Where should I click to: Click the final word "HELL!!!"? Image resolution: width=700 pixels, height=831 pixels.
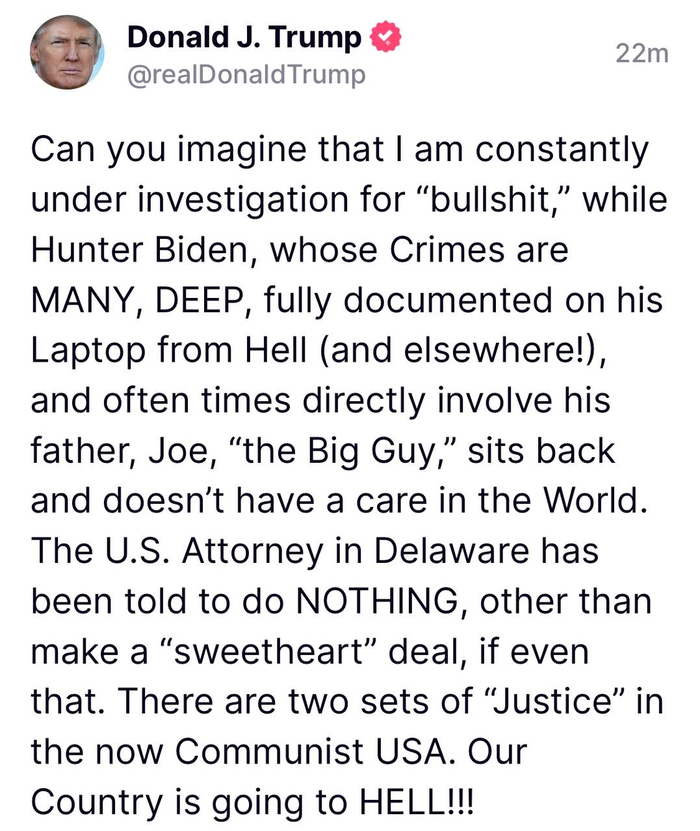(402, 801)
